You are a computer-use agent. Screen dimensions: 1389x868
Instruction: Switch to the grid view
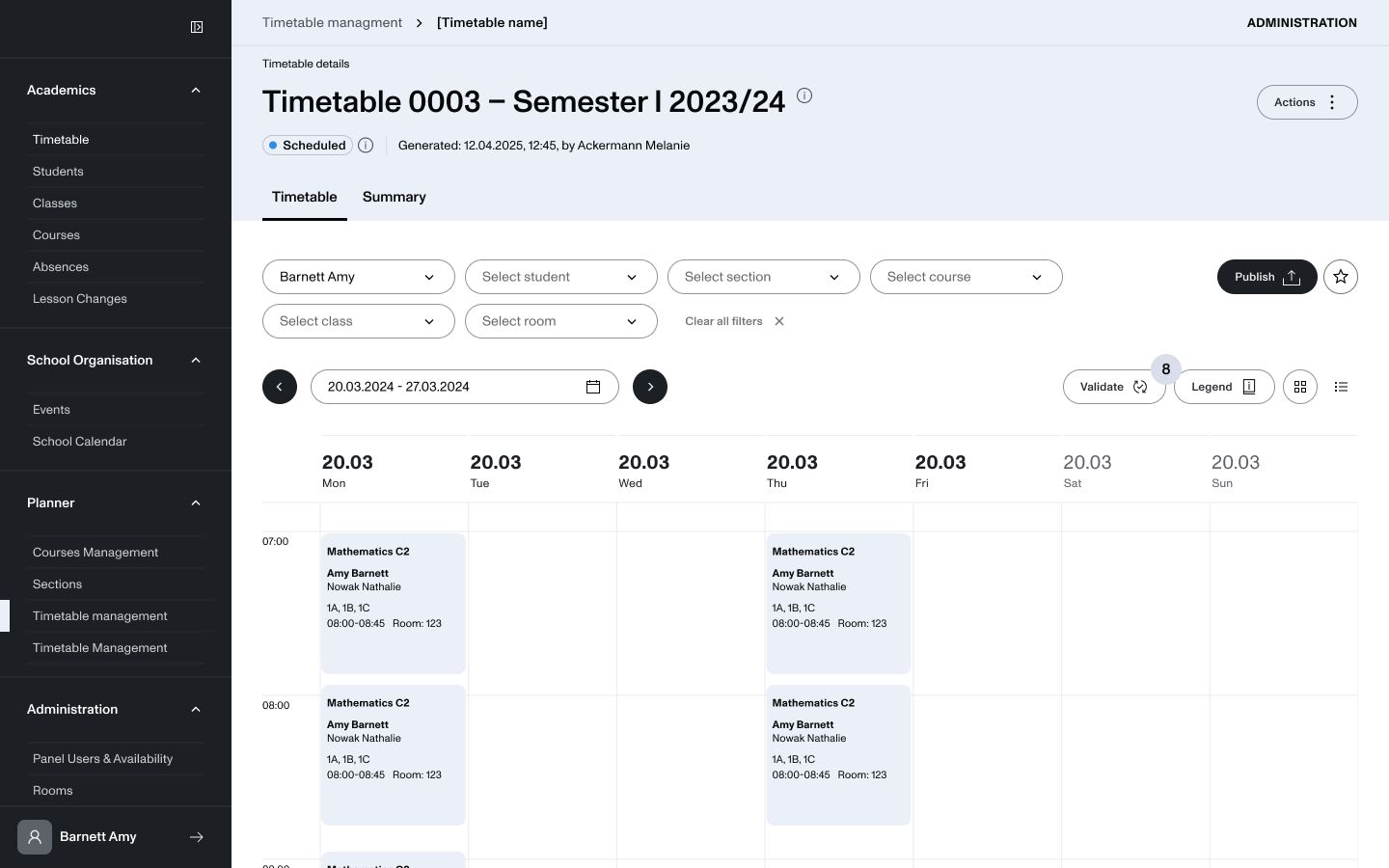click(1300, 387)
